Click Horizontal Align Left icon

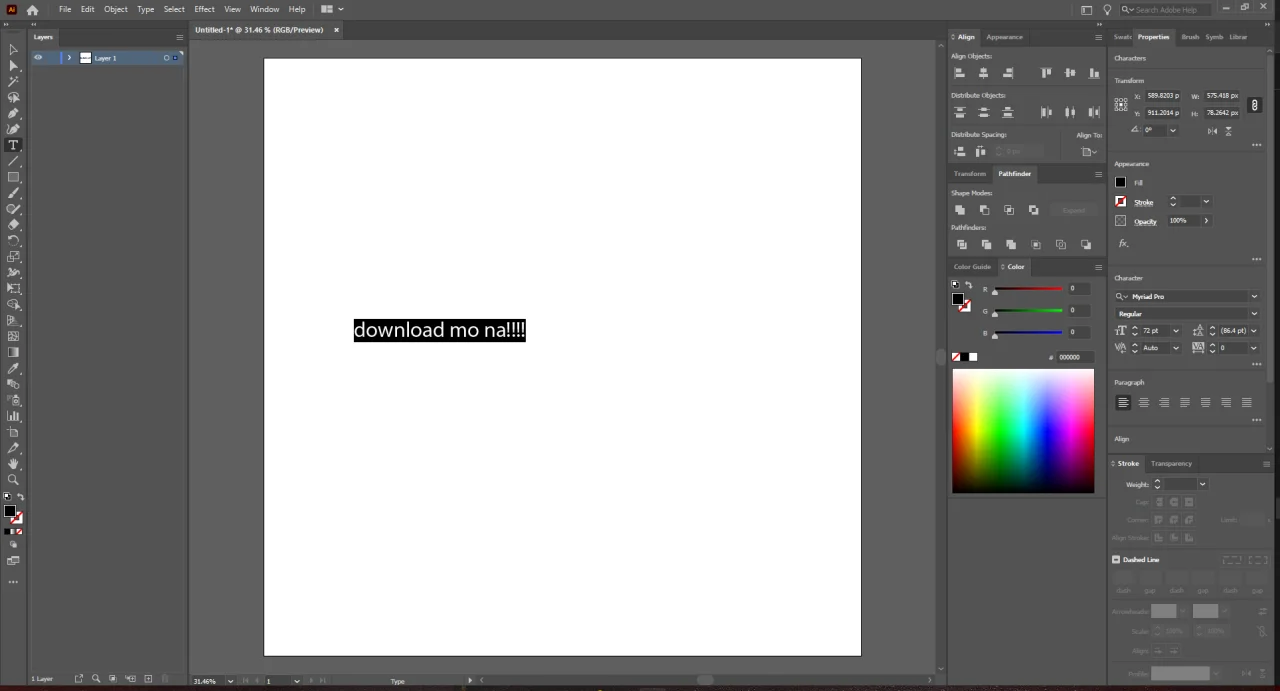(959, 73)
